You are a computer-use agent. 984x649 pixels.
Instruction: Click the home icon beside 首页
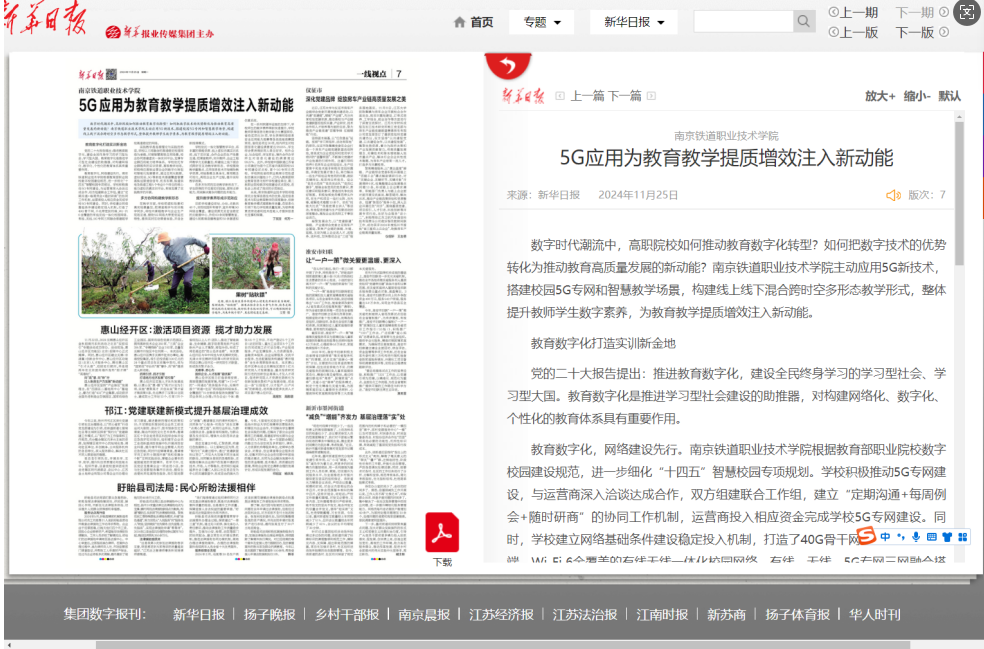coord(460,22)
